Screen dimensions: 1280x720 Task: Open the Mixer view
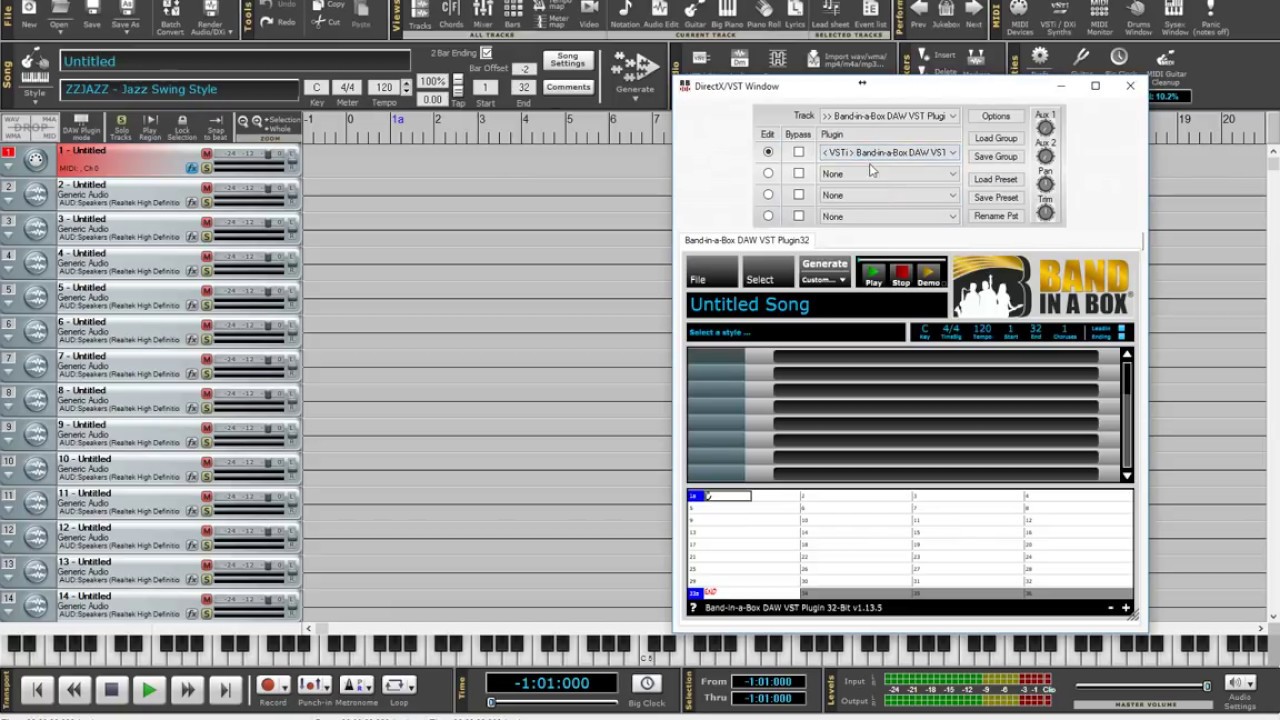(x=483, y=14)
